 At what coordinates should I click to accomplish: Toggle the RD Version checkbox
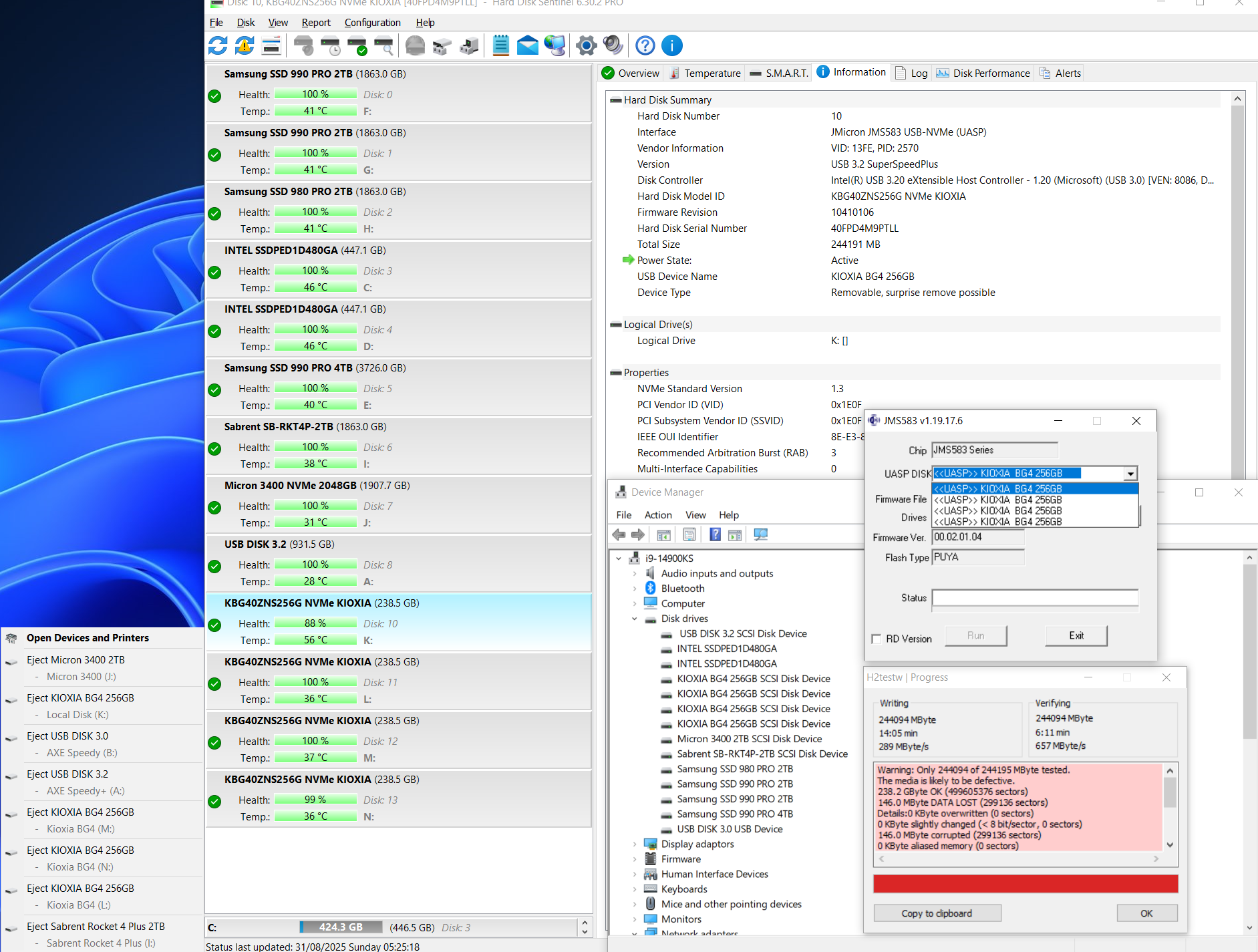(877, 639)
